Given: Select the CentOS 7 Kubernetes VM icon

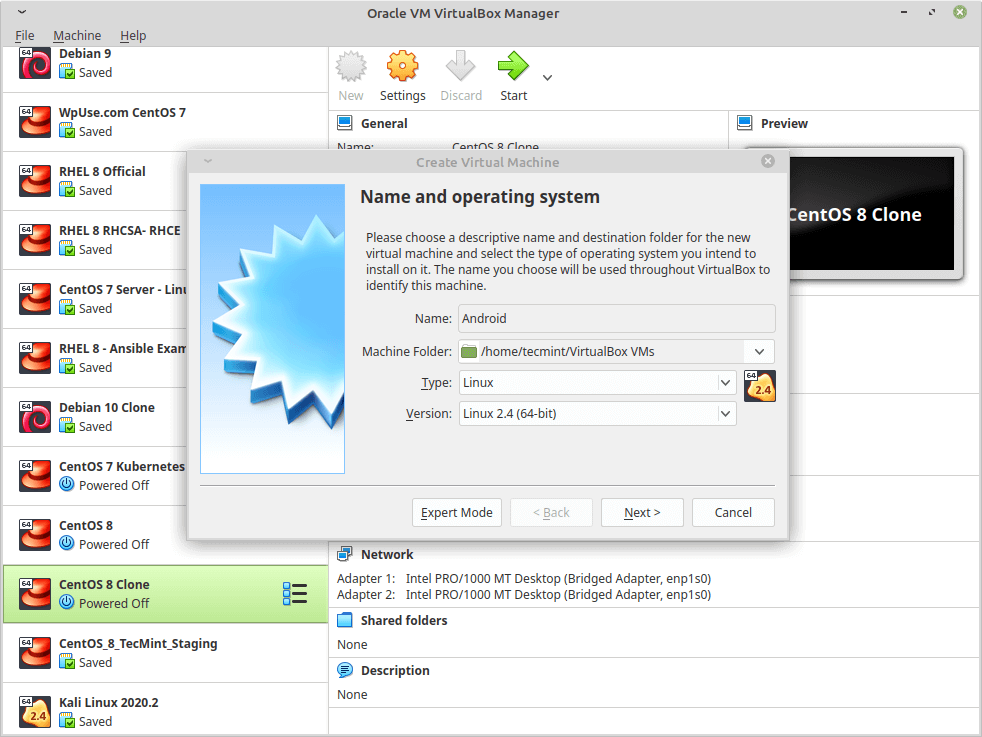Looking at the screenshot, I should click(34, 476).
